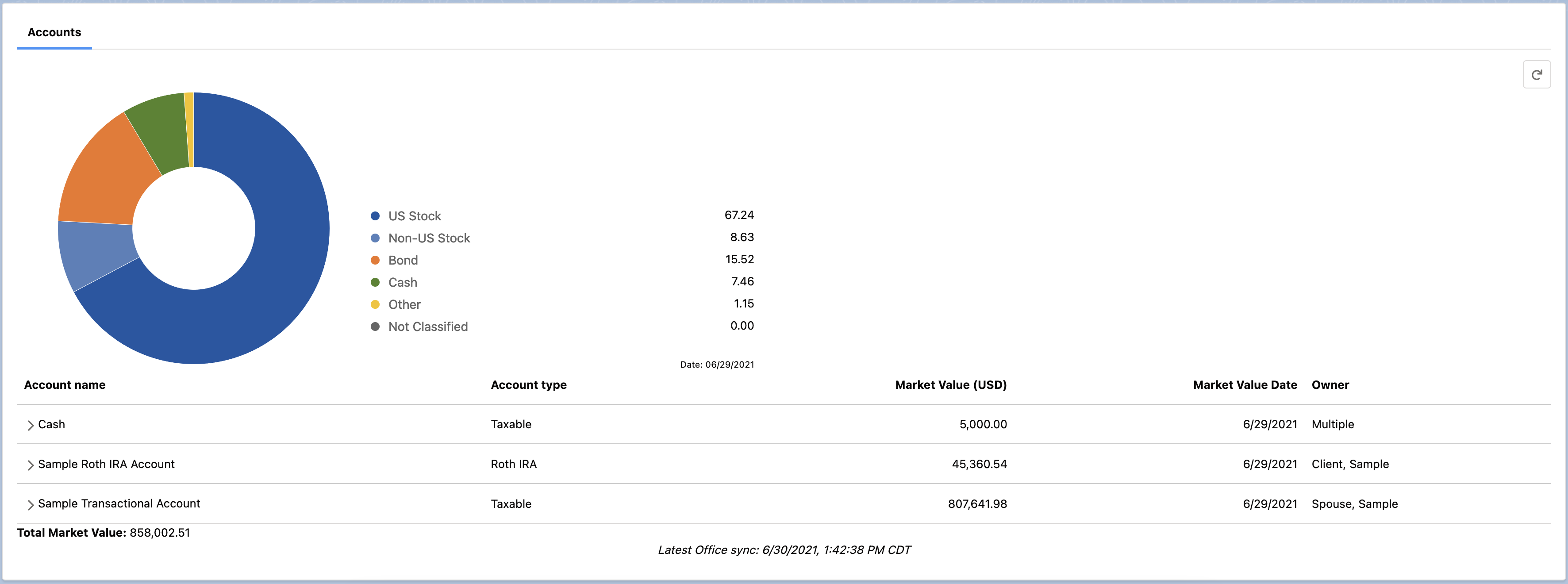Click the Non-US Stock legend dot

[x=375, y=238]
